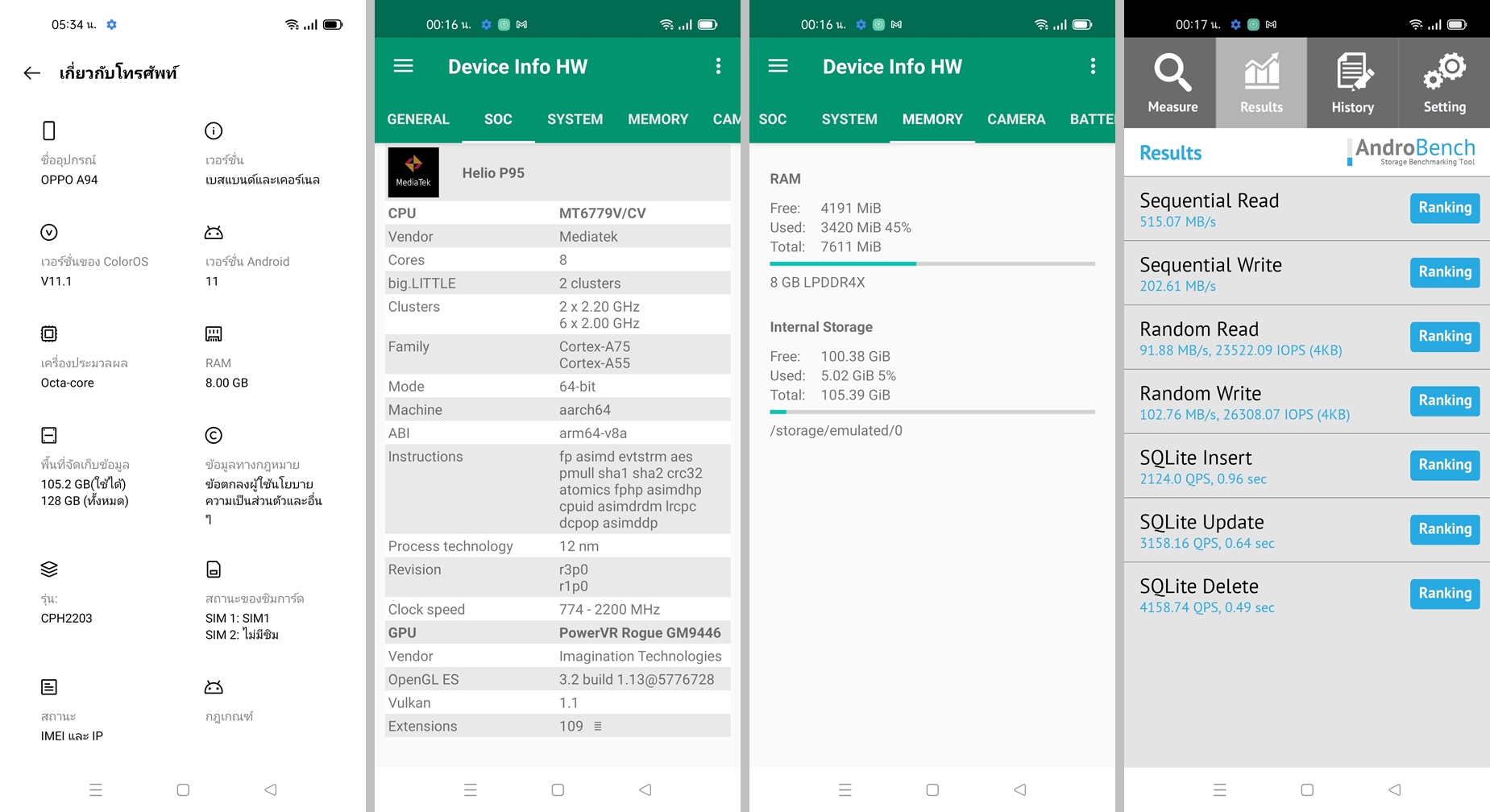Tap recent apps nav button in AndroBench screen

(x=1220, y=789)
